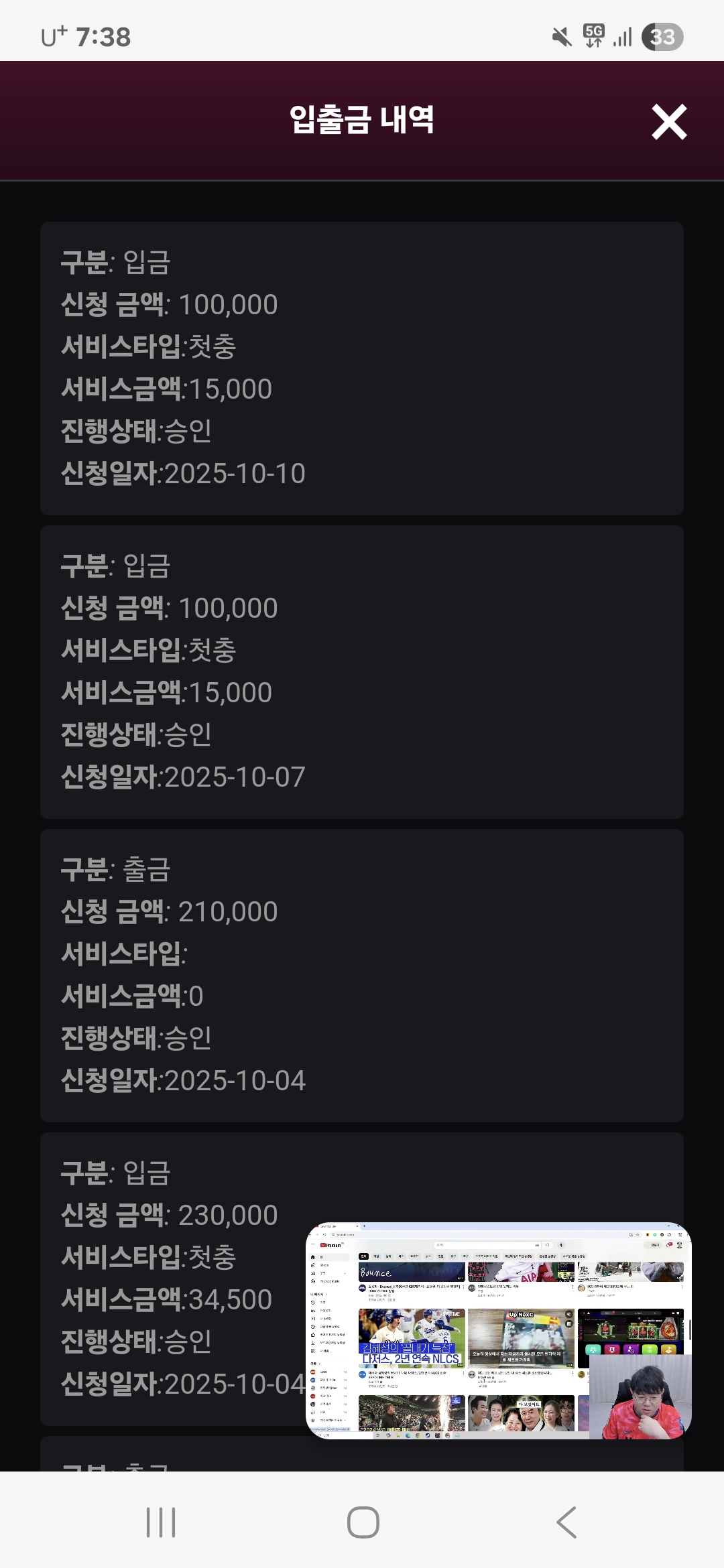Tap the 입출금 내역 header title
The image size is (724, 1568).
(x=362, y=121)
